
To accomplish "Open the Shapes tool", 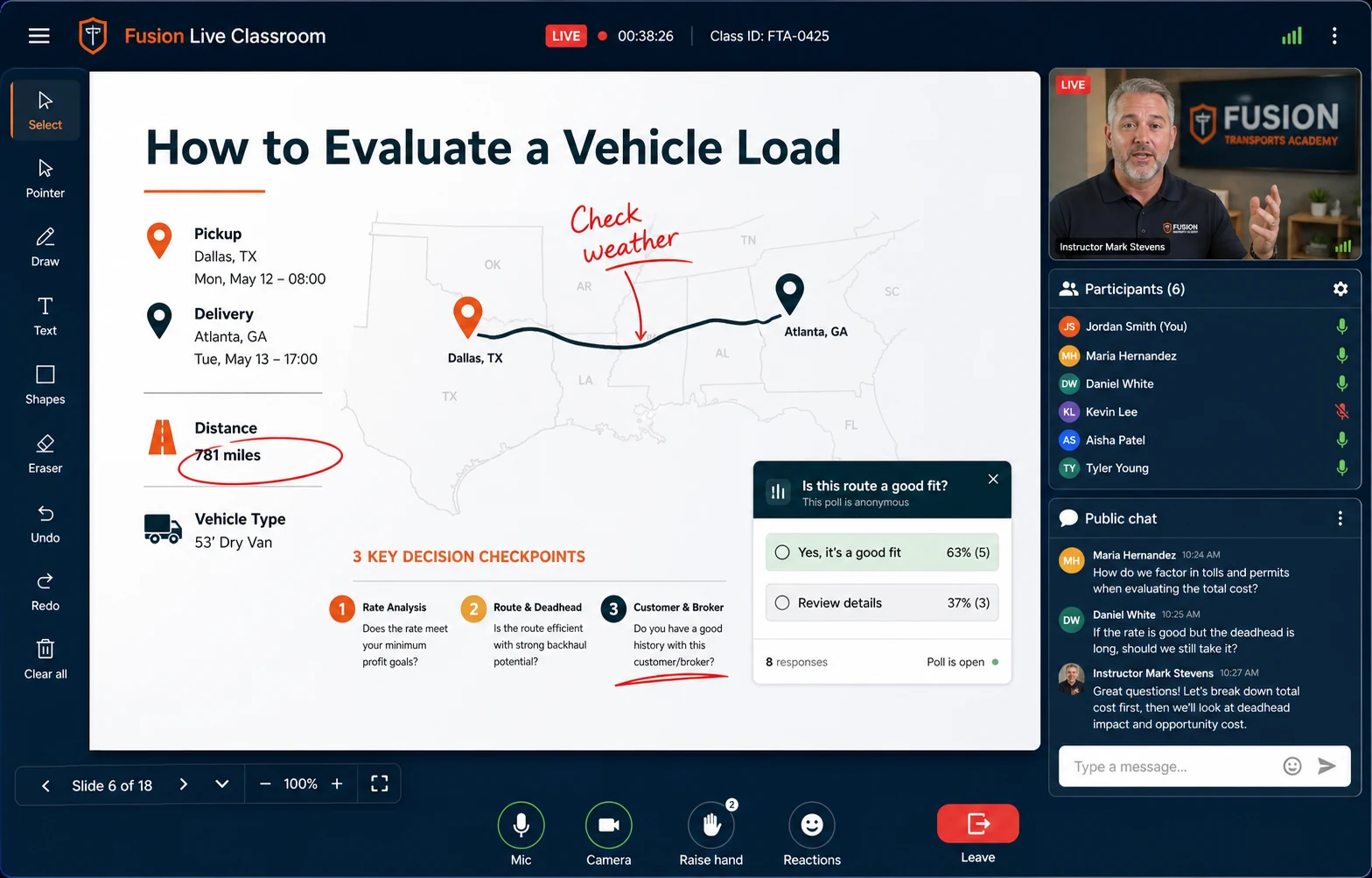I will [x=45, y=385].
